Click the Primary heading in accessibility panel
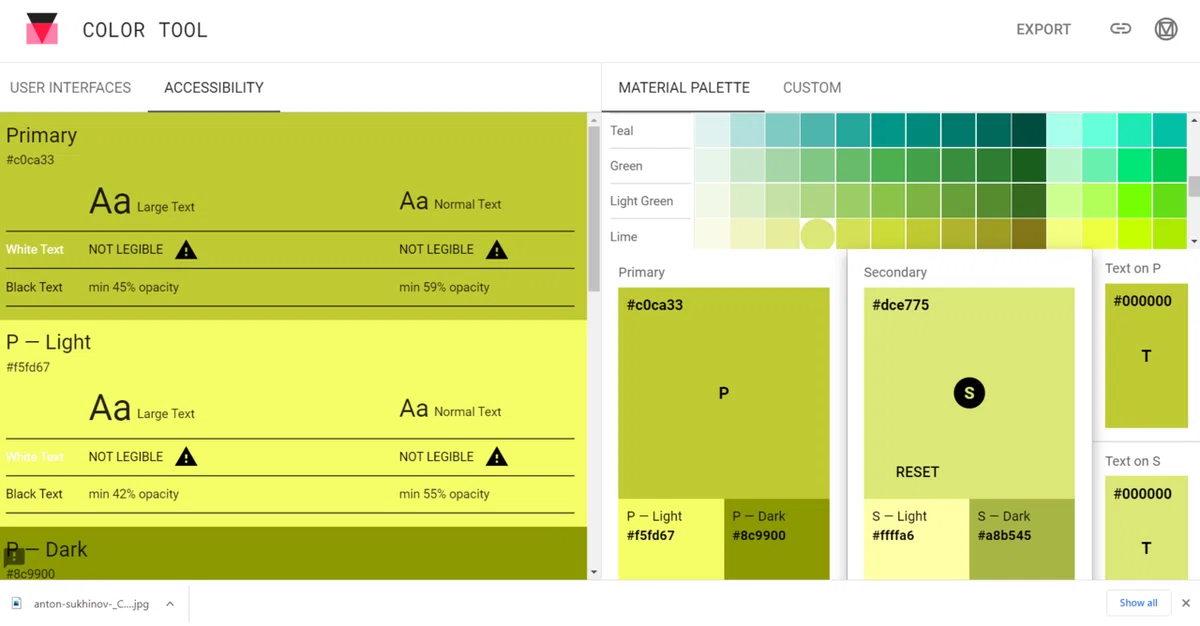 point(41,135)
